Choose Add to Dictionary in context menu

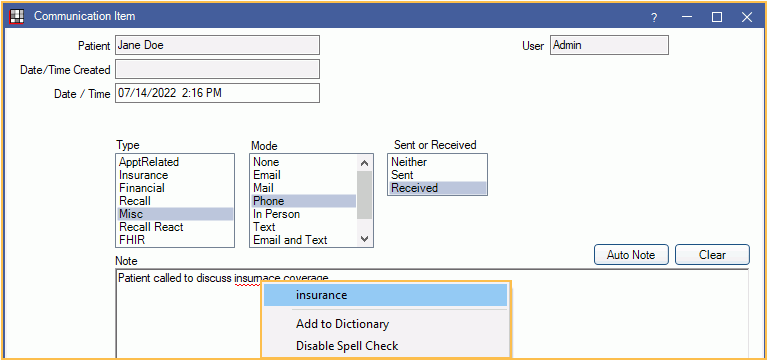[385, 324]
